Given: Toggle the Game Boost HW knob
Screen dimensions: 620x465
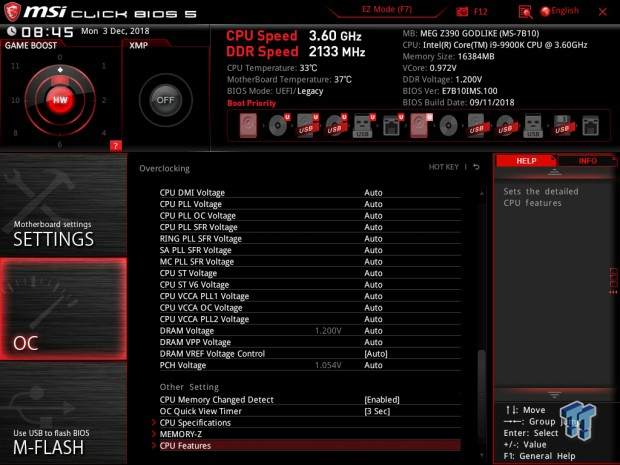Looking at the screenshot, I should (x=60, y=100).
